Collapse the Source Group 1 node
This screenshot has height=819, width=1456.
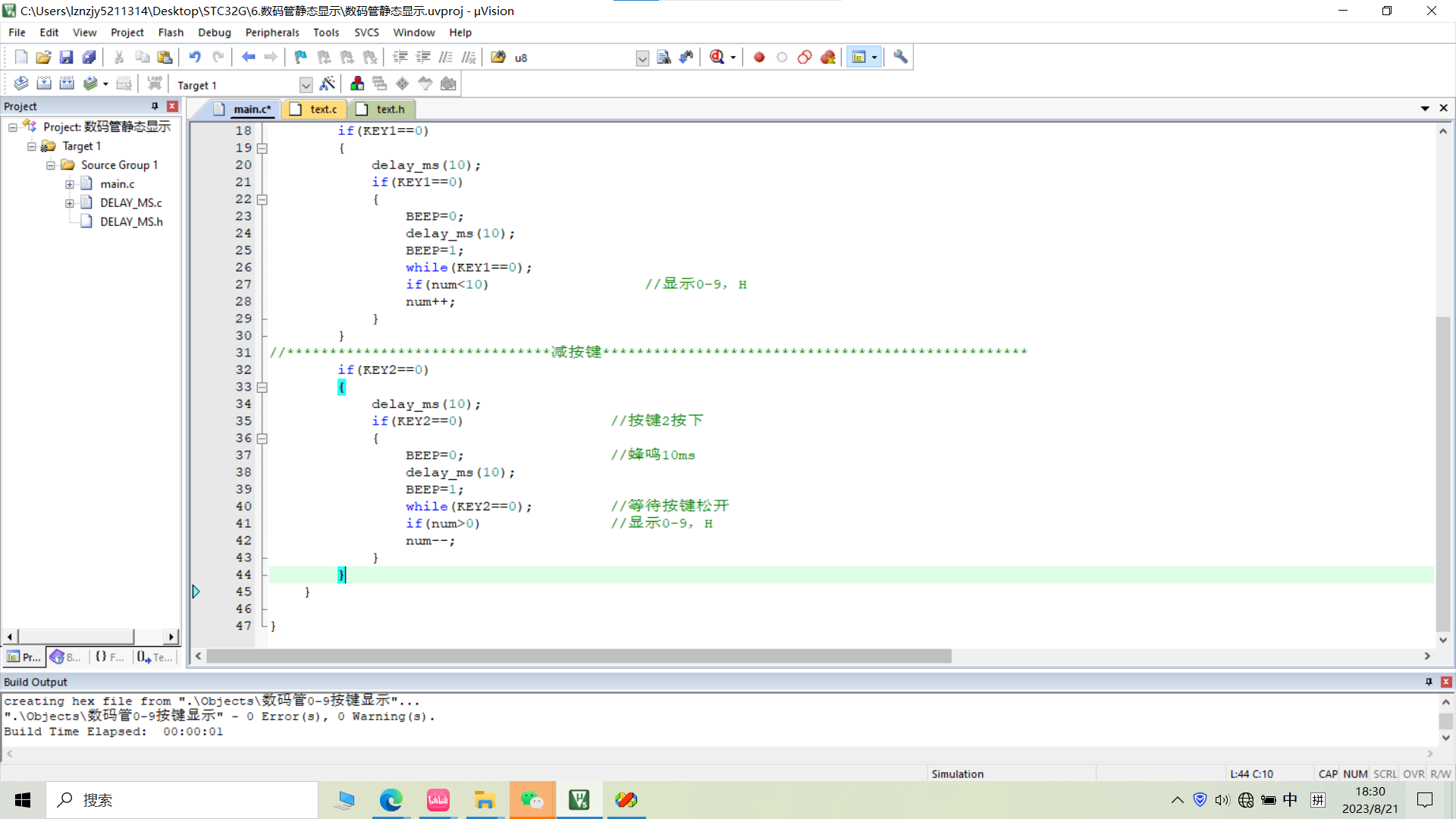click(x=51, y=165)
